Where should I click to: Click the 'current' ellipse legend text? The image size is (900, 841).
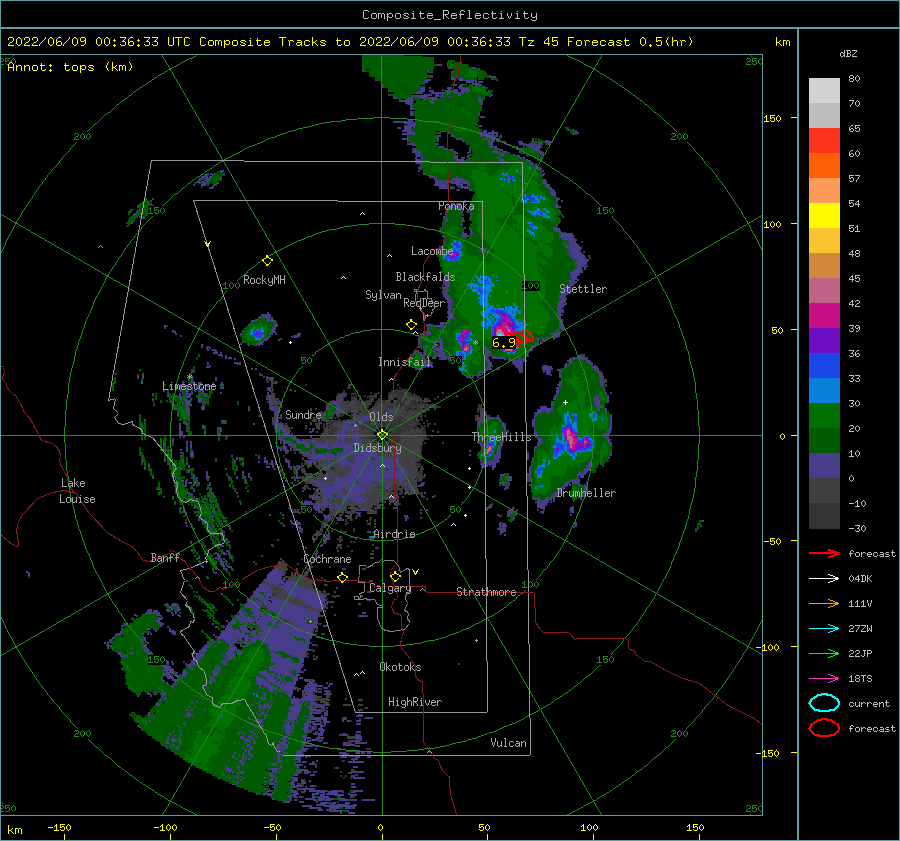pyautogui.click(x=869, y=703)
